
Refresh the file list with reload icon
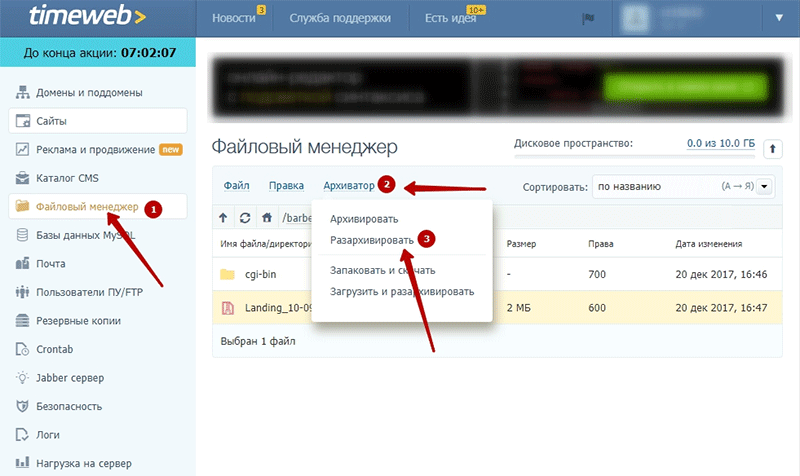coord(245,218)
